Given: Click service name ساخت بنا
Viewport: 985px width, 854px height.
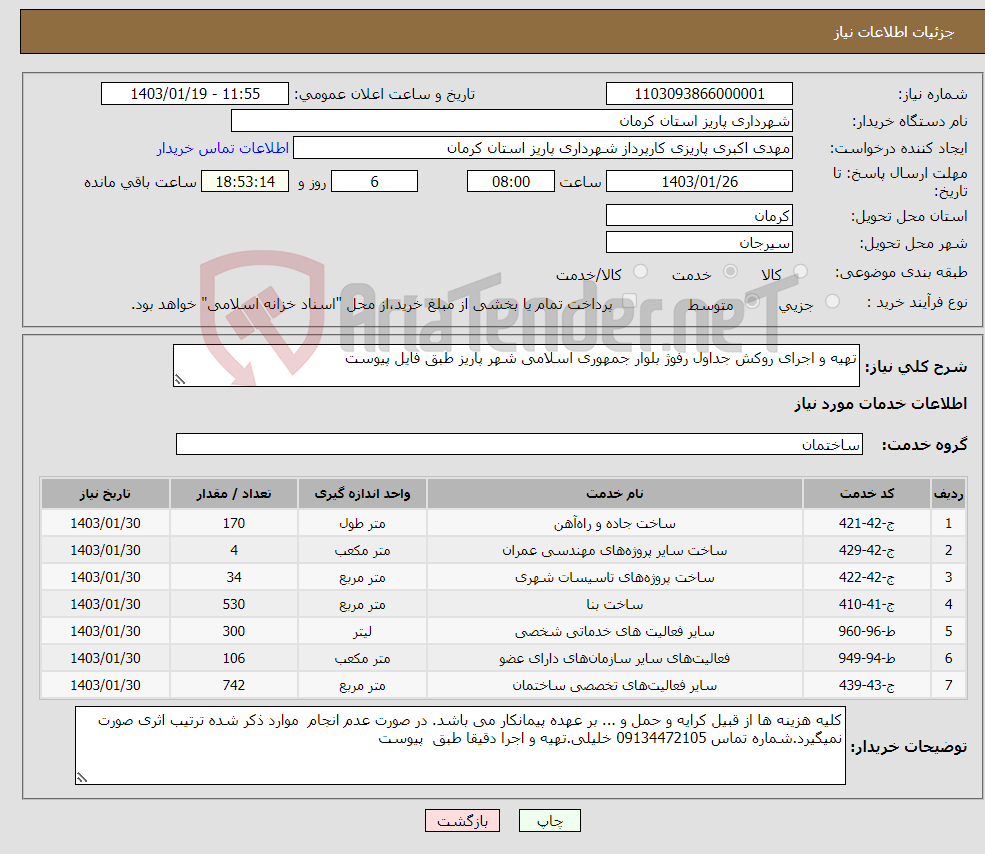Looking at the screenshot, I should coord(614,605).
